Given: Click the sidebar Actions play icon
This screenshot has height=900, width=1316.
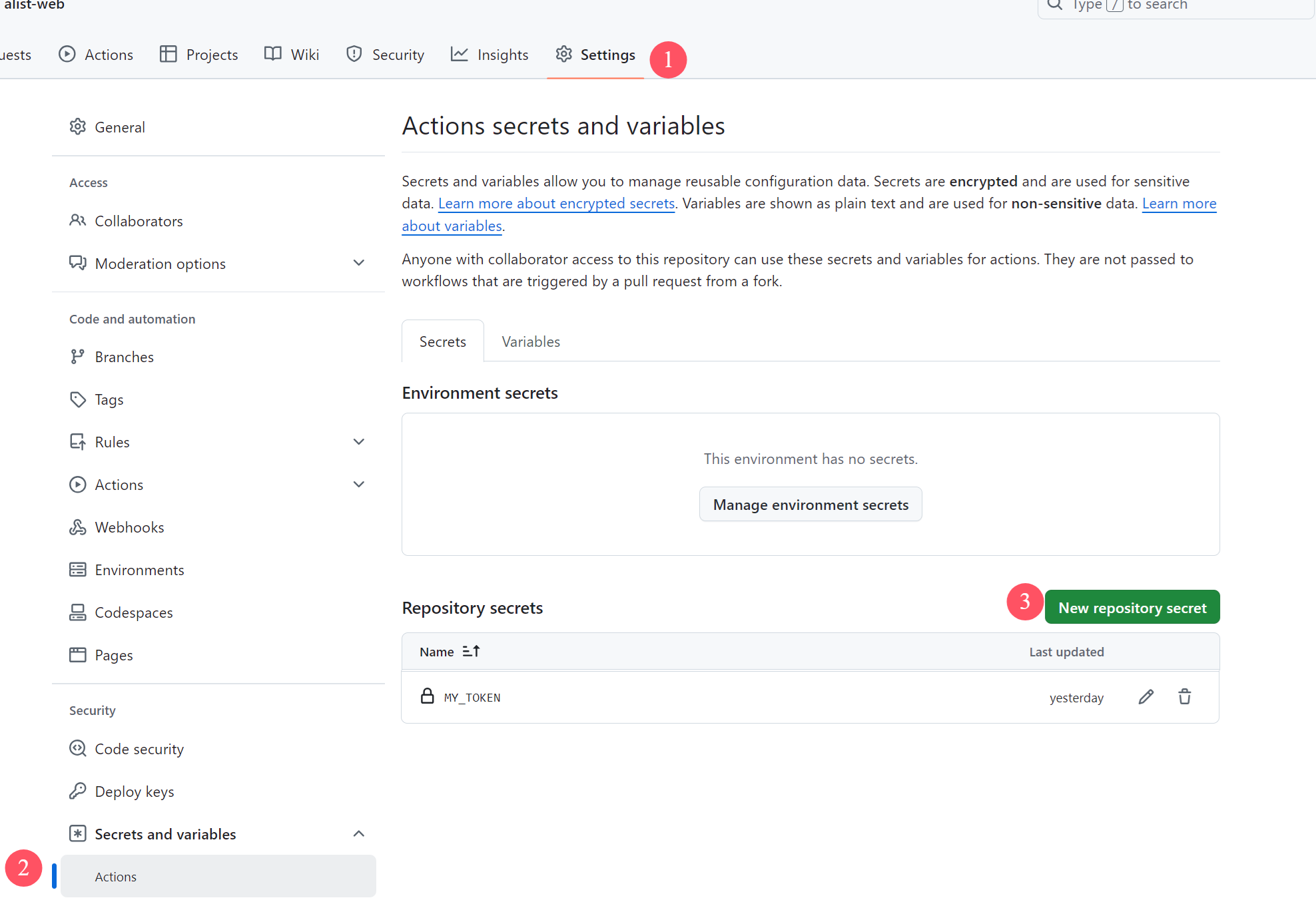Looking at the screenshot, I should click(x=78, y=485).
